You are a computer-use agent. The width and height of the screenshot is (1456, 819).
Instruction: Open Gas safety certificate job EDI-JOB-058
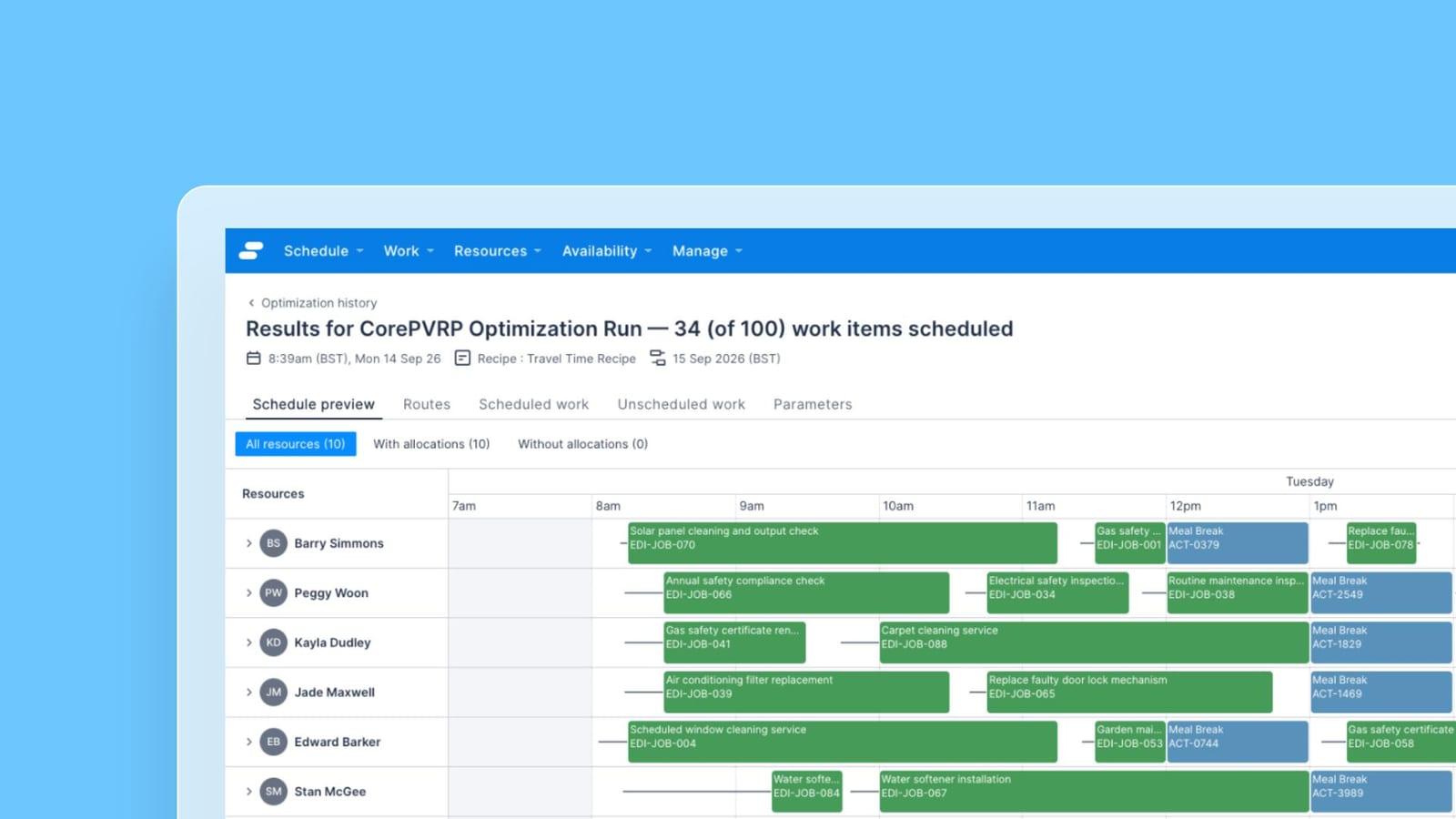tap(1401, 742)
